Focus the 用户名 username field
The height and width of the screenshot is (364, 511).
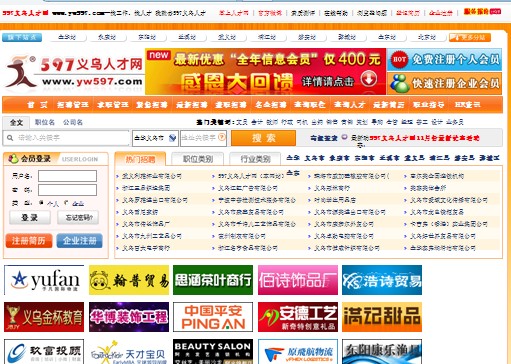[67, 176]
